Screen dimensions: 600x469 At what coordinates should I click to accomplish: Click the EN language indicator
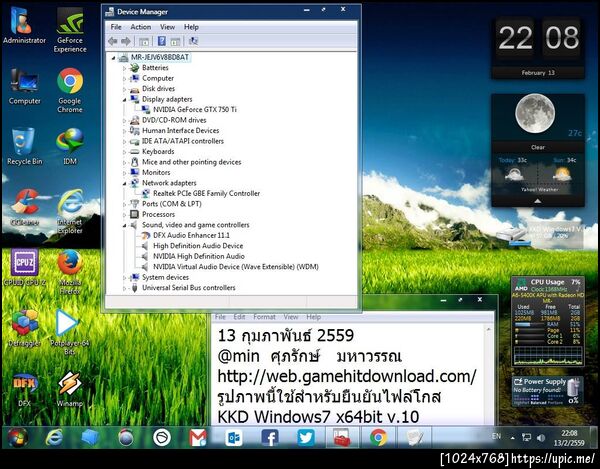[x=496, y=436]
